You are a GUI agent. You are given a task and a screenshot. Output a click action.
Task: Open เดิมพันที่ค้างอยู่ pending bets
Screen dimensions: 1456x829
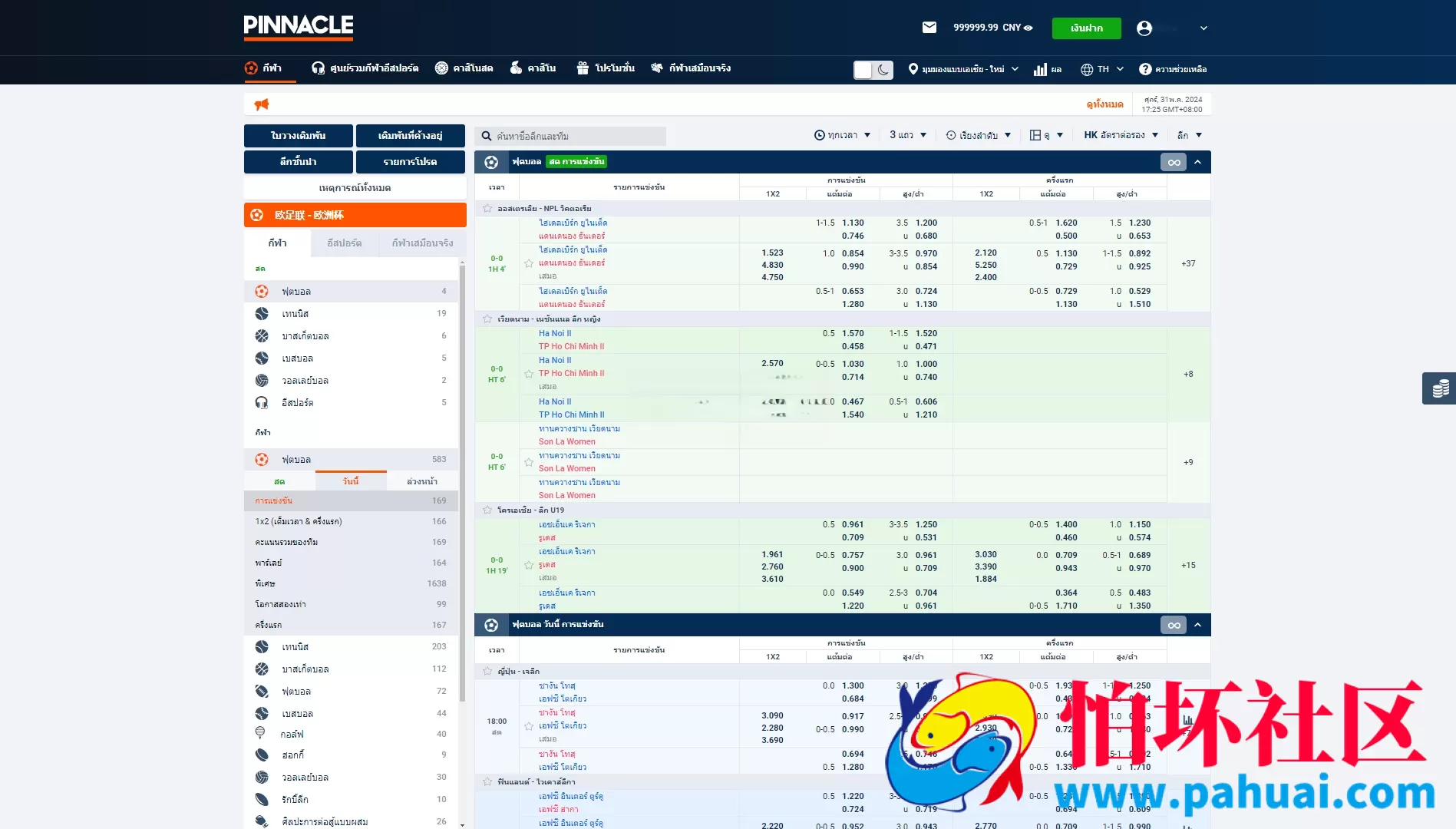pos(411,135)
